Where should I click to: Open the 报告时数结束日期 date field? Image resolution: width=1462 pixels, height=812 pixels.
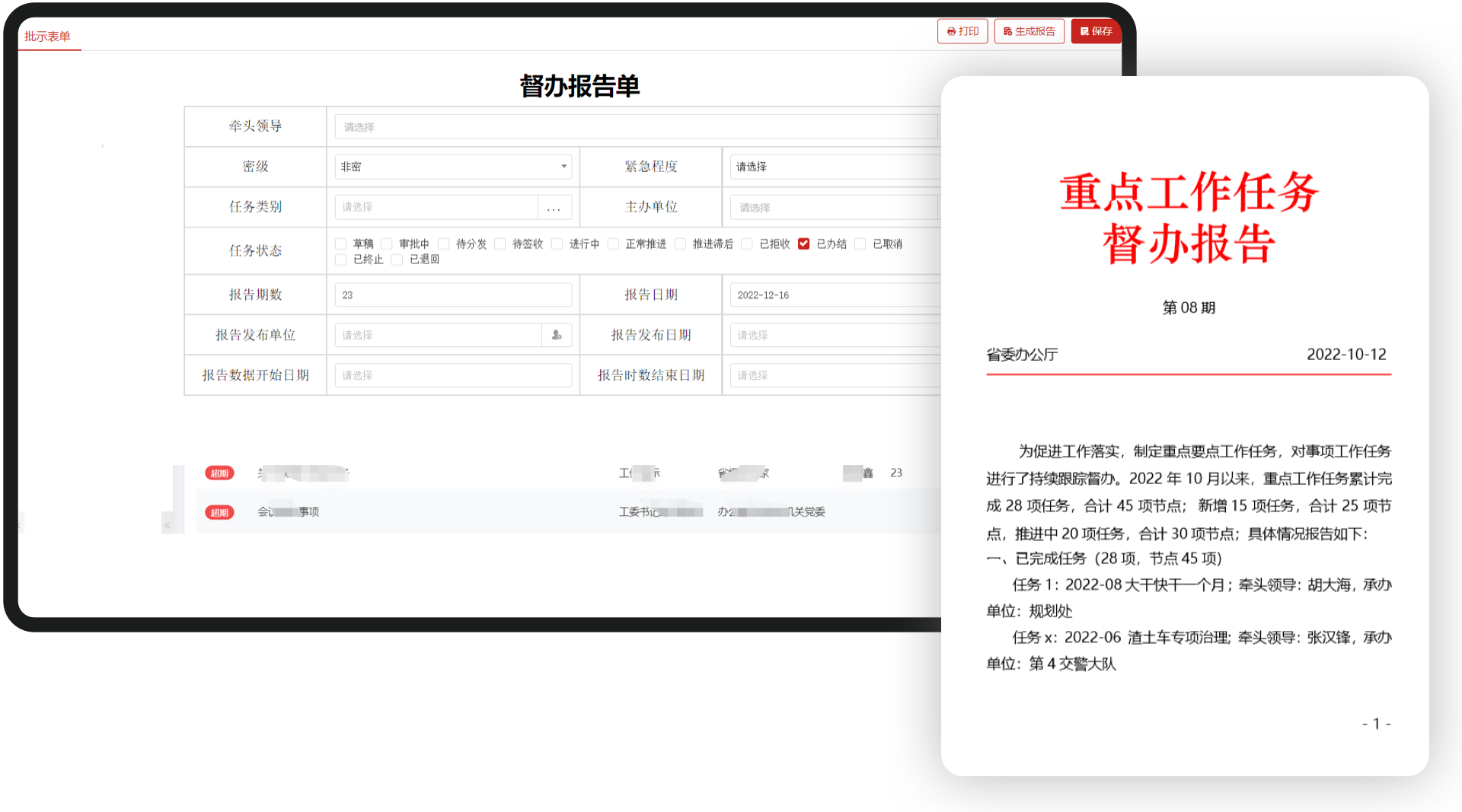(x=835, y=375)
